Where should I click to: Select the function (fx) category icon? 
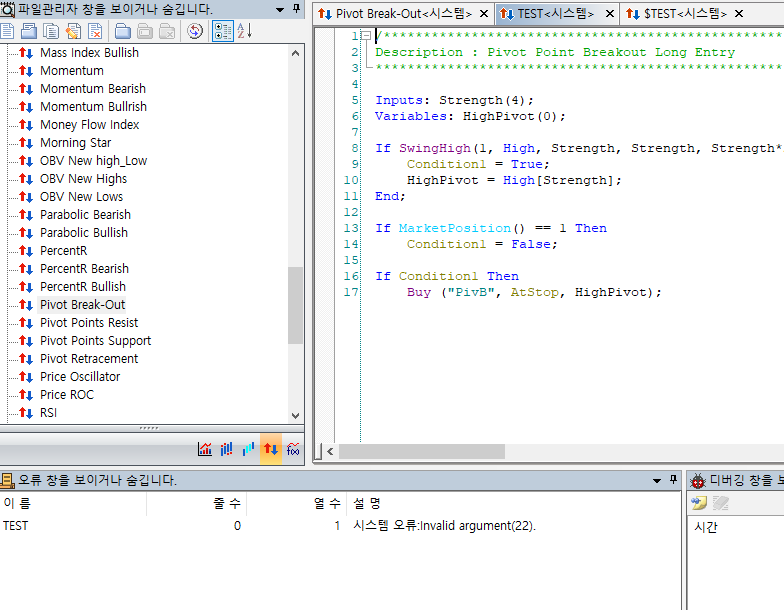tap(293, 450)
